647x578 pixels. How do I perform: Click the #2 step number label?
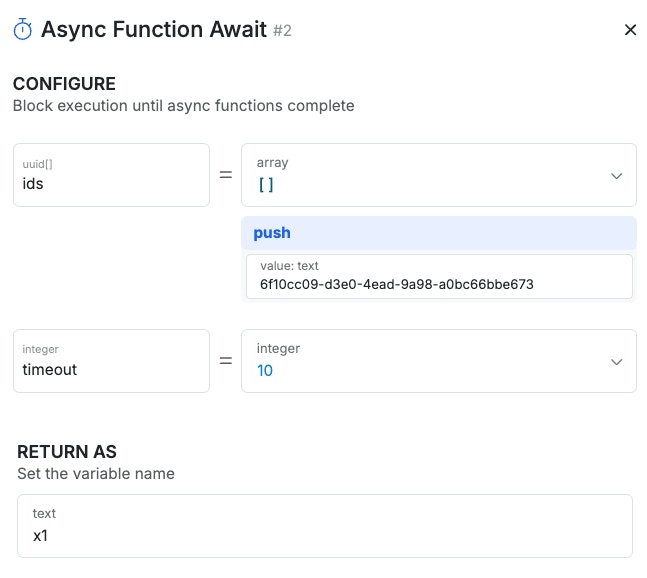pyautogui.click(x=282, y=31)
